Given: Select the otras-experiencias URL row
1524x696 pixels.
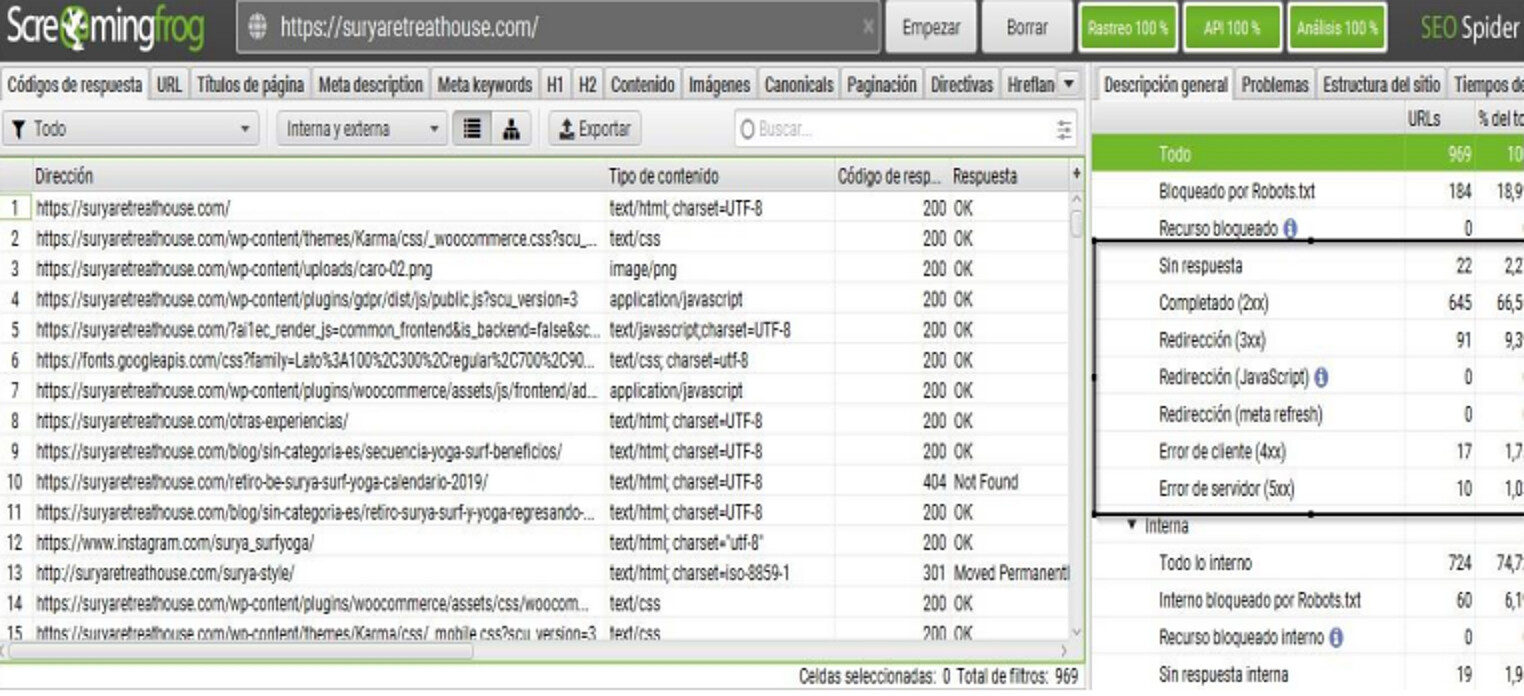Looking at the screenshot, I should (x=535, y=421).
